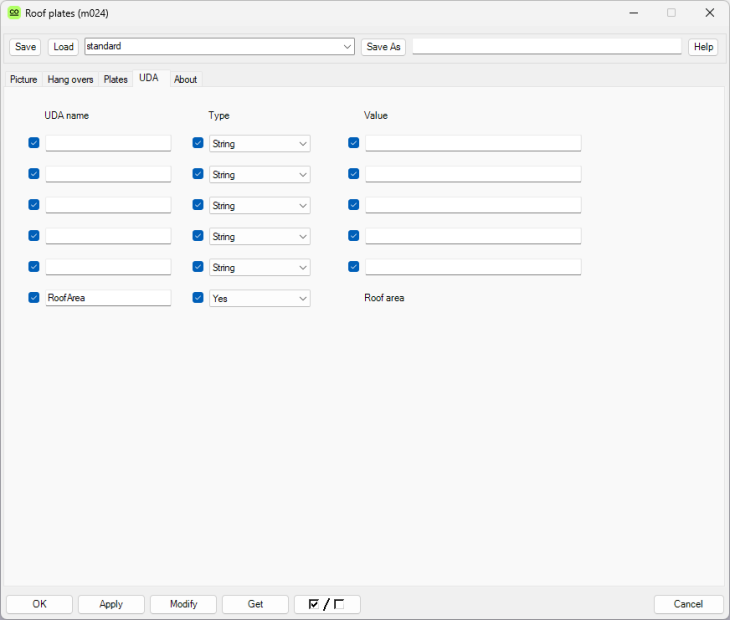Open the About tab
Viewport: 730px width, 620px height.
pyautogui.click(x=185, y=79)
